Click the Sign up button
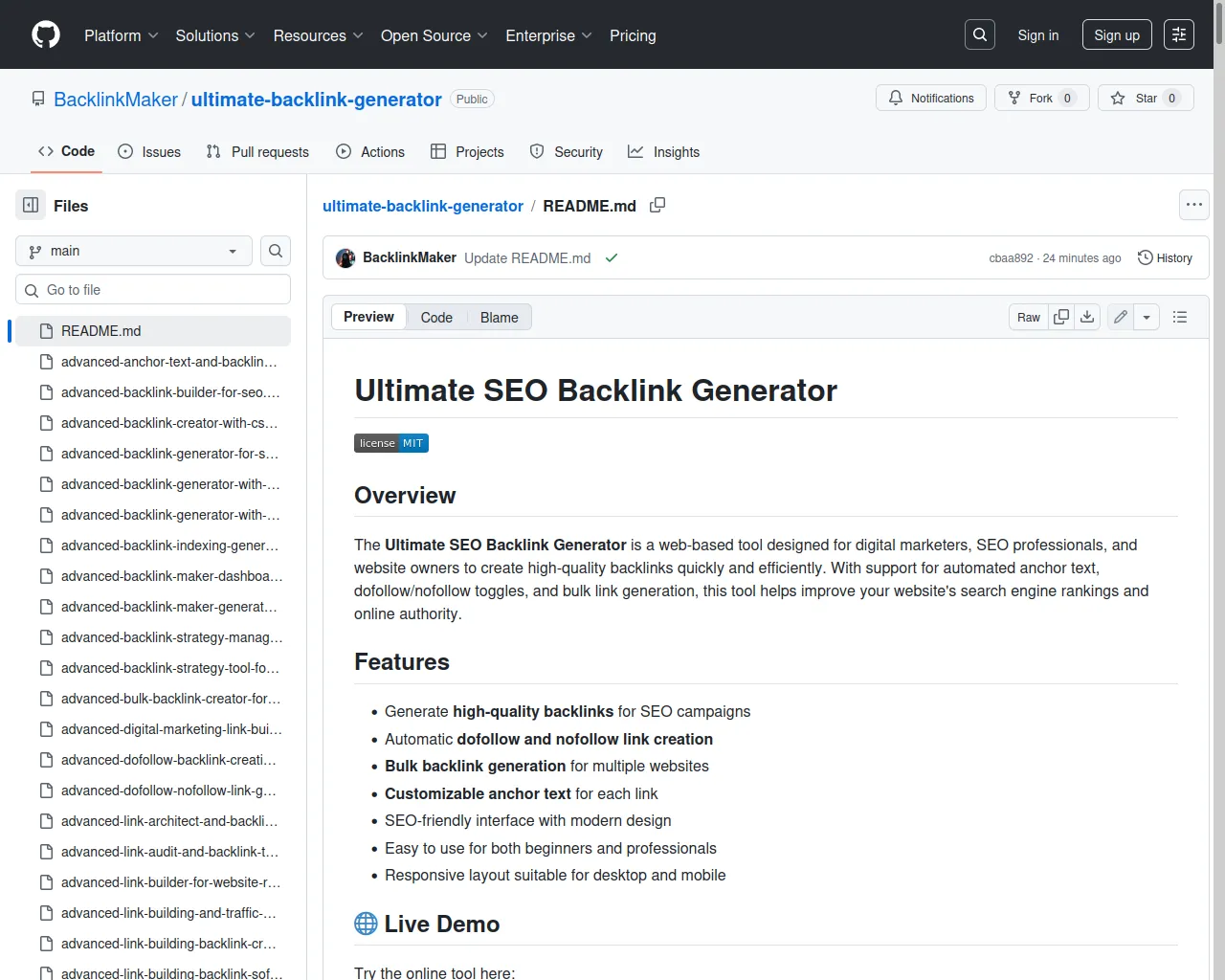The height and width of the screenshot is (980, 1225). coord(1117,35)
